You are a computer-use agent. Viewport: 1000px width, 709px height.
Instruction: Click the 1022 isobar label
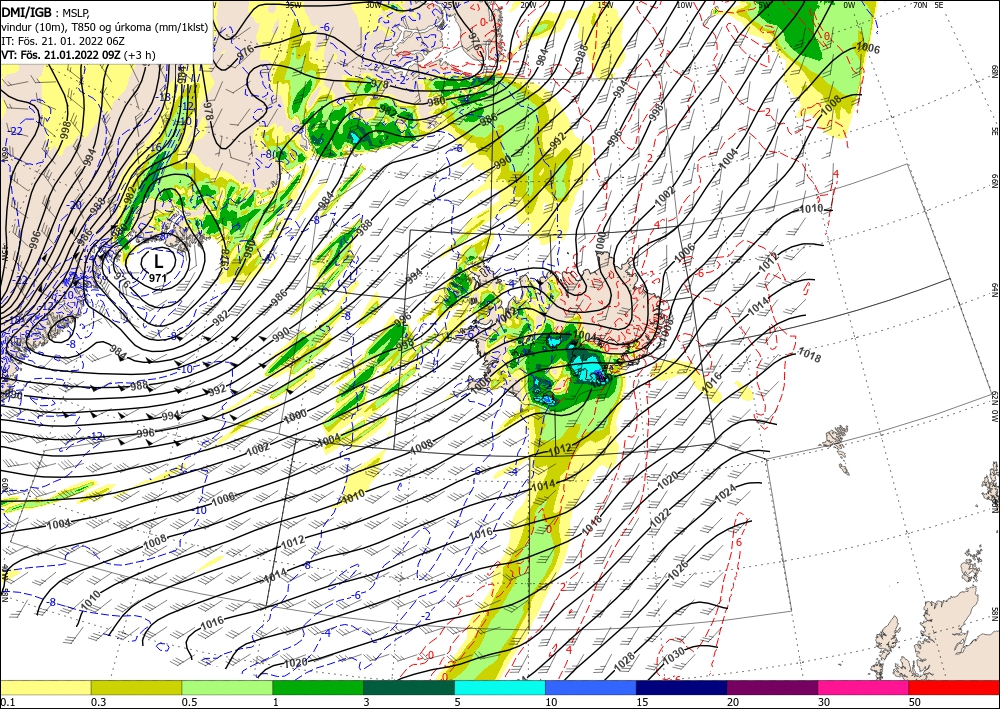click(661, 518)
